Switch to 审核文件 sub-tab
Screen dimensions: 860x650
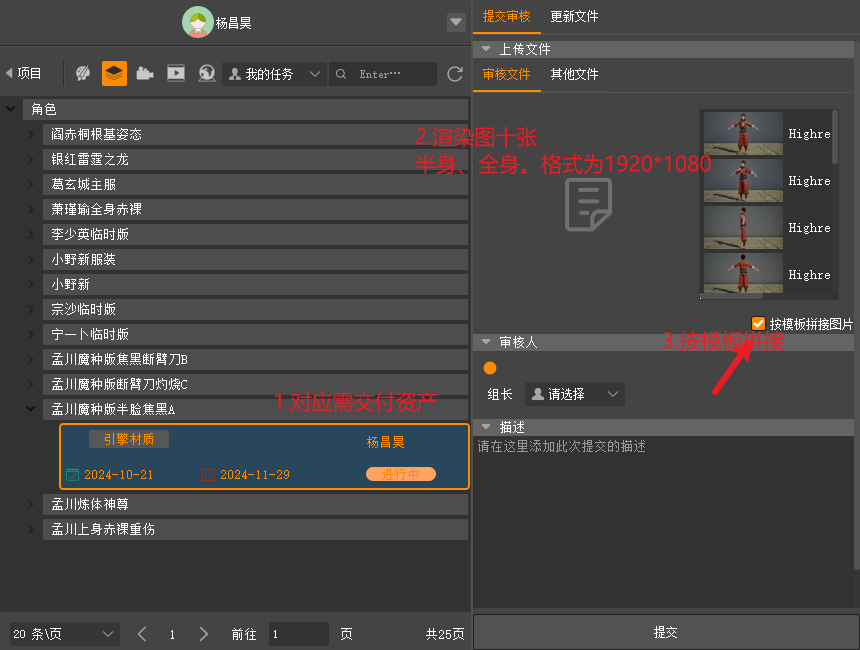pyautogui.click(x=507, y=75)
